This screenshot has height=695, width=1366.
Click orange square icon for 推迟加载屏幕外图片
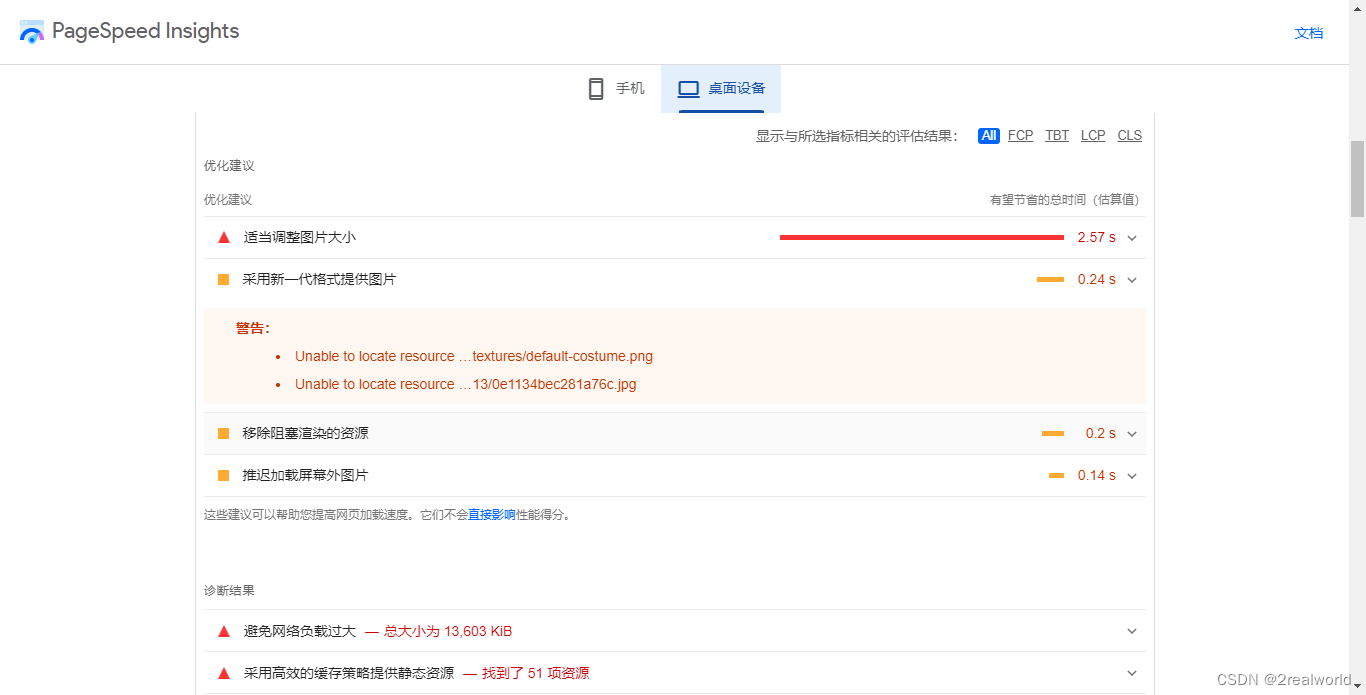click(223, 475)
